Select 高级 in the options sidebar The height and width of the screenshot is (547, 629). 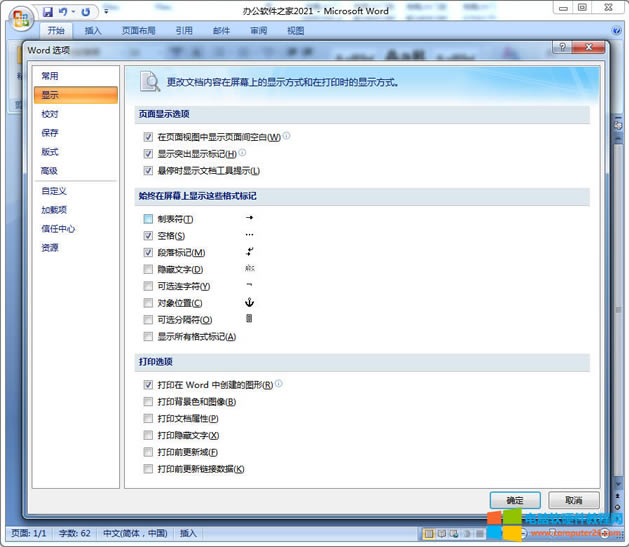tap(49, 171)
